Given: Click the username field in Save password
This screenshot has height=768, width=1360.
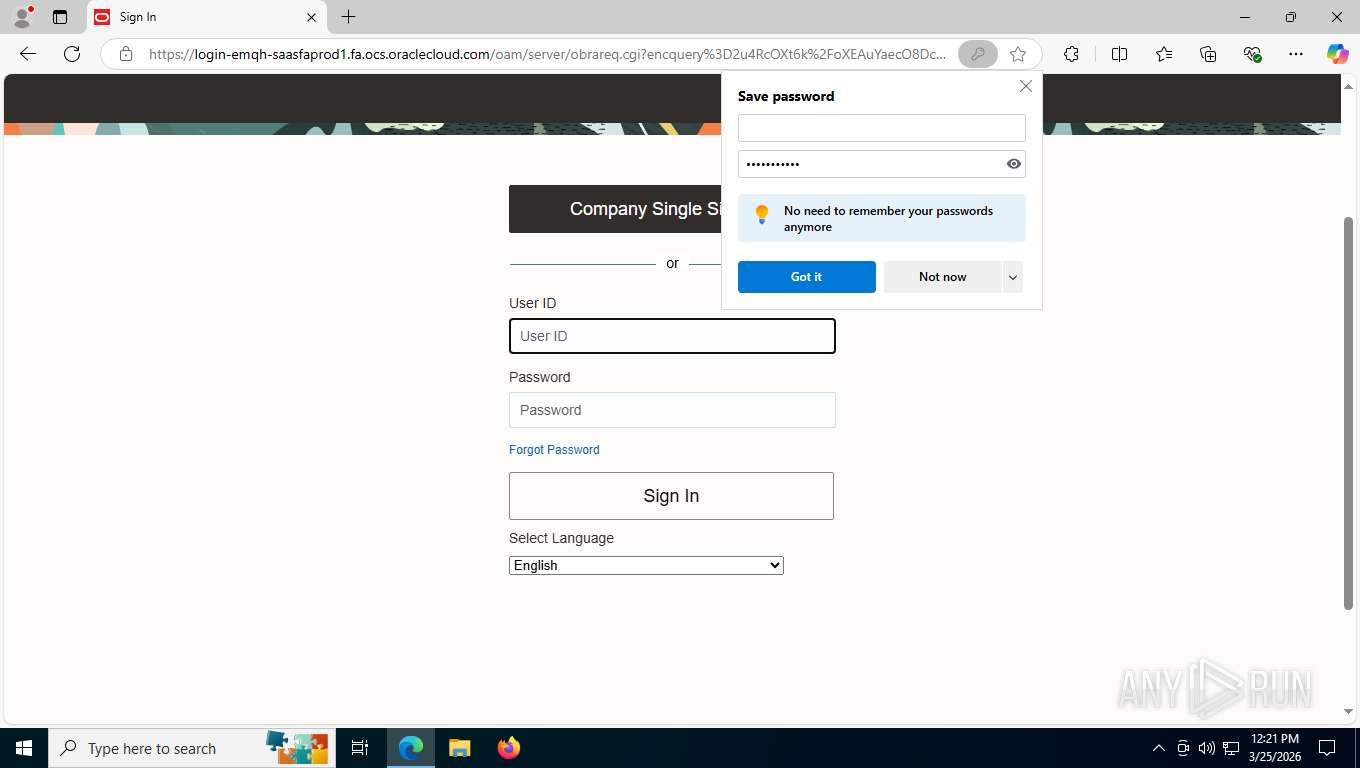Looking at the screenshot, I should (x=881, y=128).
